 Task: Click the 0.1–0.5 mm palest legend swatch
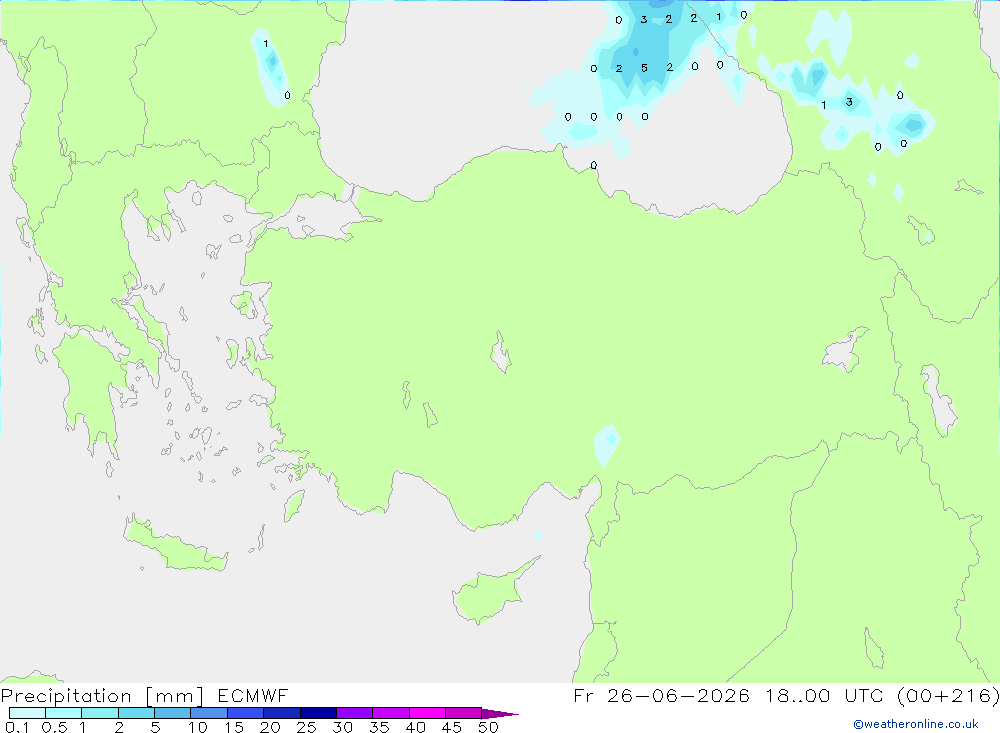[x=27, y=713]
